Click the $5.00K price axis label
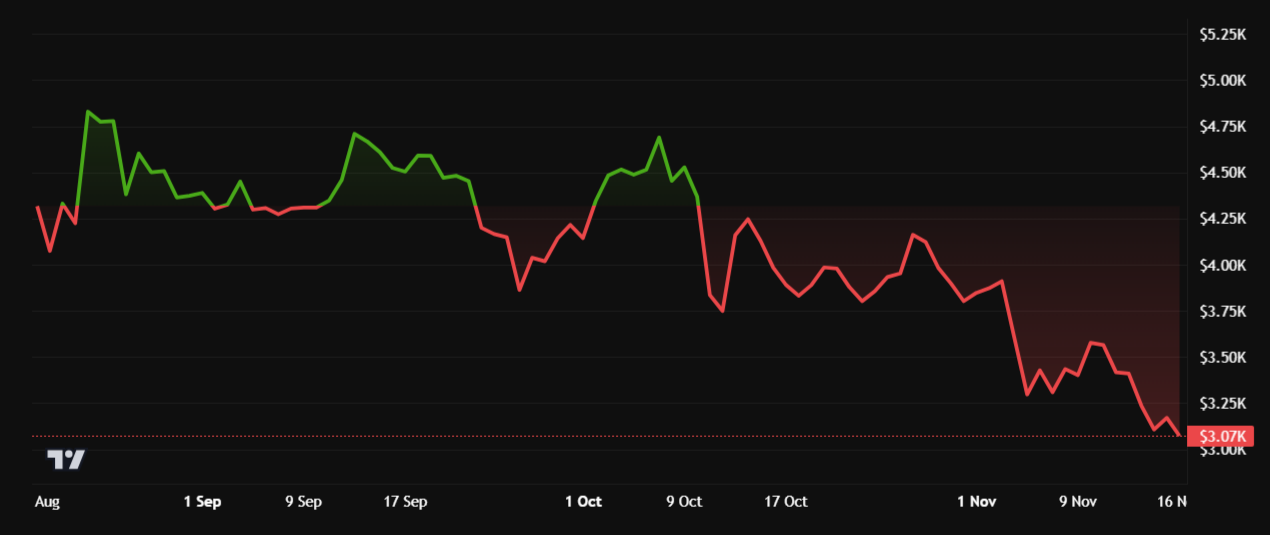The width and height of the screenshot is (1270, 535). point(1223,80)
